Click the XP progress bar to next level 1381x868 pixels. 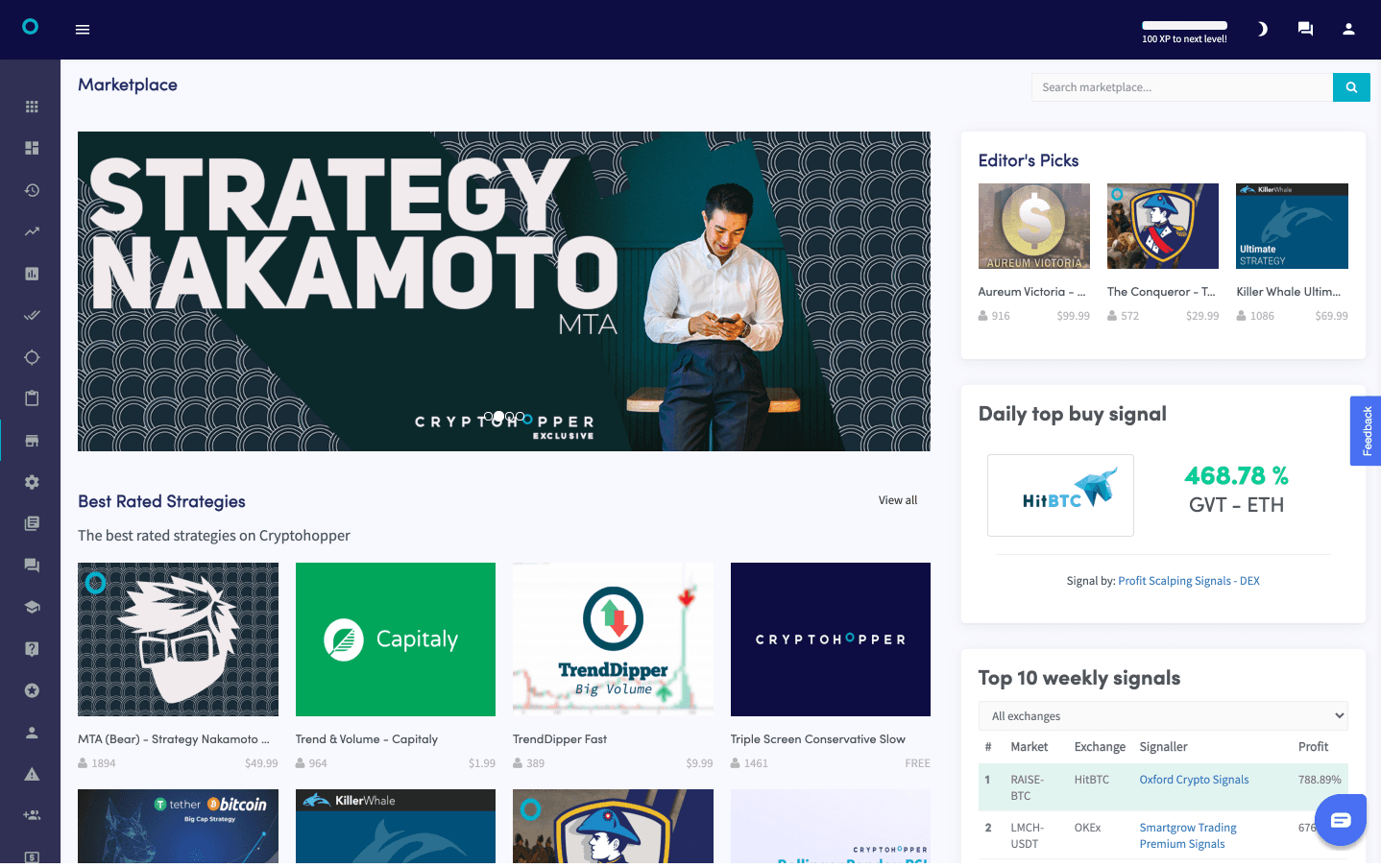[1184, 25]
